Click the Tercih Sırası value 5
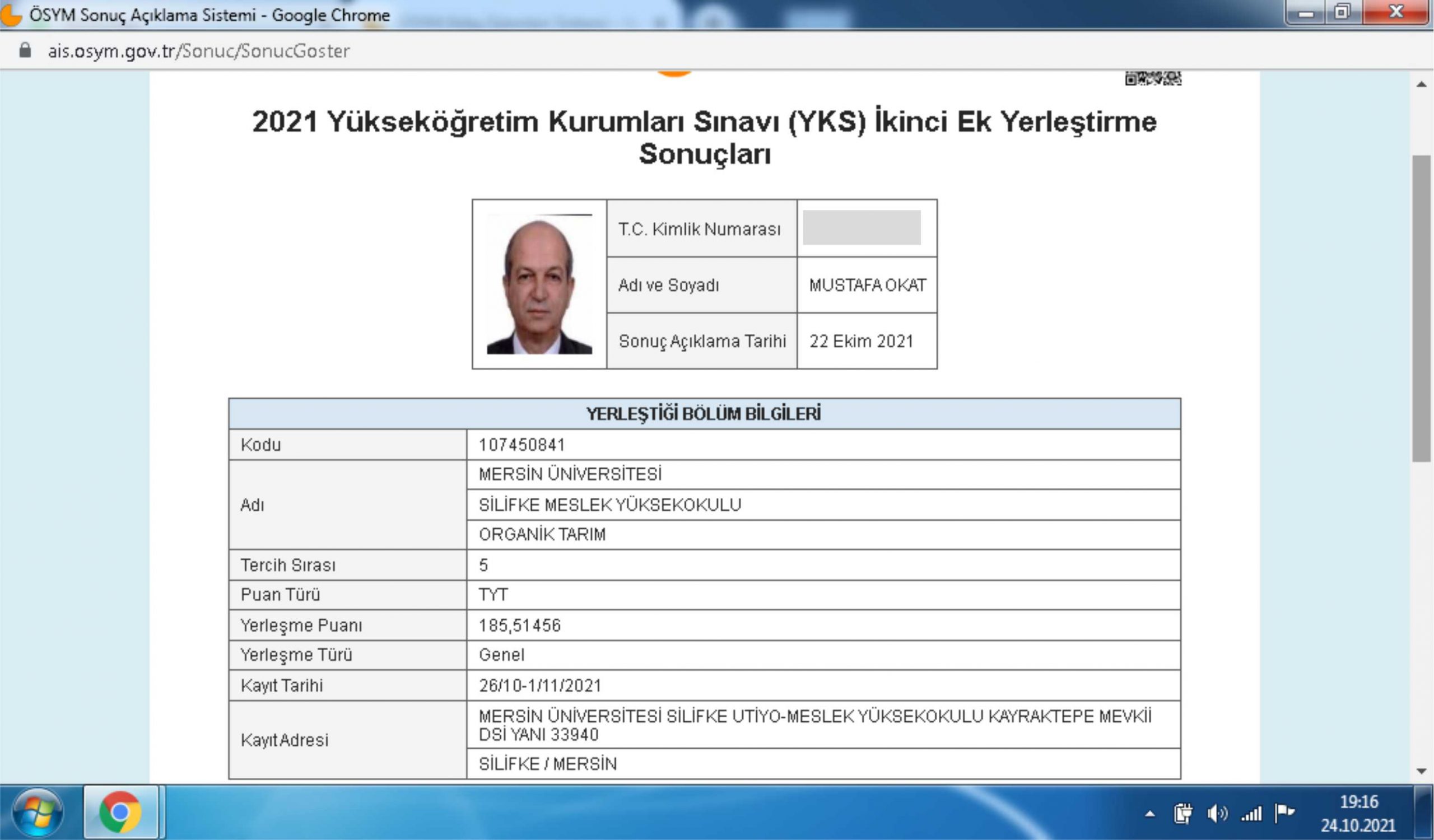Viewport: 1434px width, 840px height. pos(483,565)
